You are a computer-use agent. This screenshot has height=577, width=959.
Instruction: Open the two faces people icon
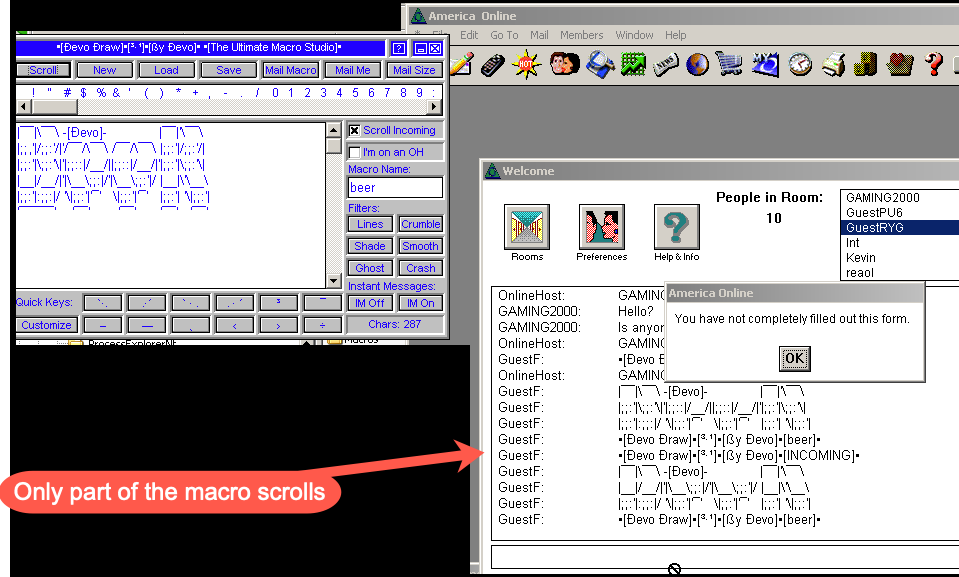click(564, 64)
